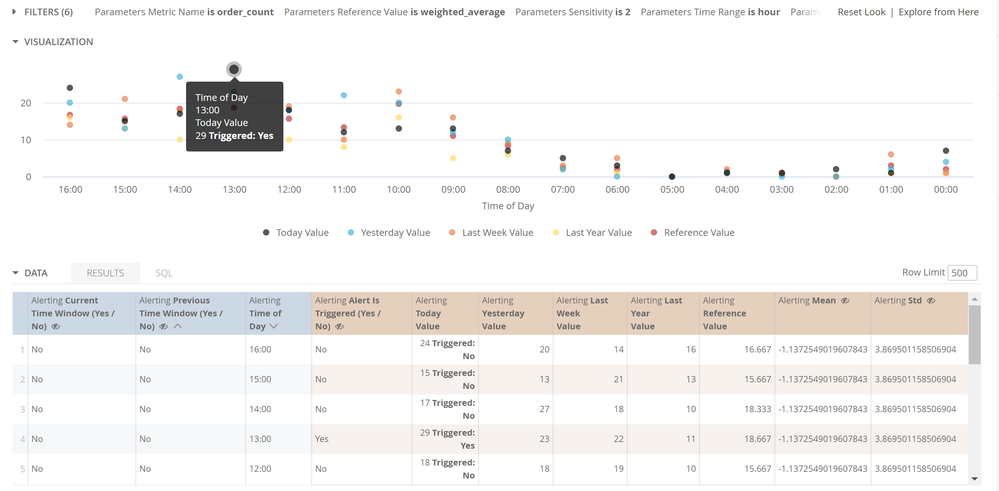Image resolution: width=999 pixels, height=491 pixels.
Task: Toggle Yesterday Value series in legend
Action: [x=389, y=232]
